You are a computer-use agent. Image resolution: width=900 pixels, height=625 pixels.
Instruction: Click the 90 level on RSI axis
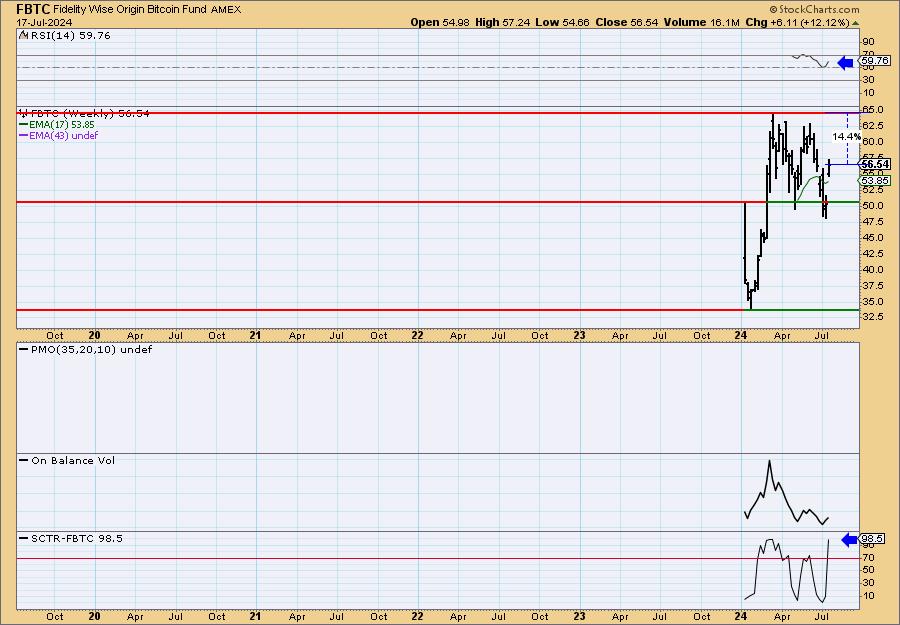868,42
